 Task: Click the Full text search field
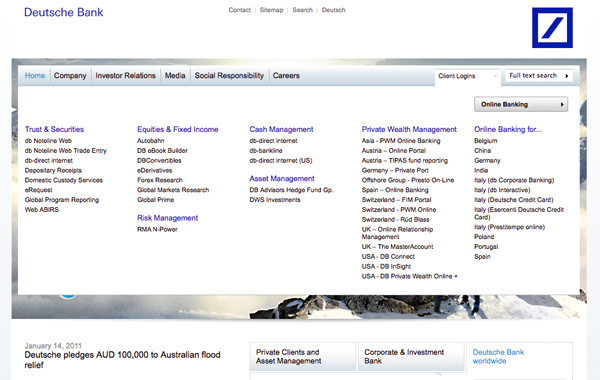pyautogui.click(x=539, y=76)
